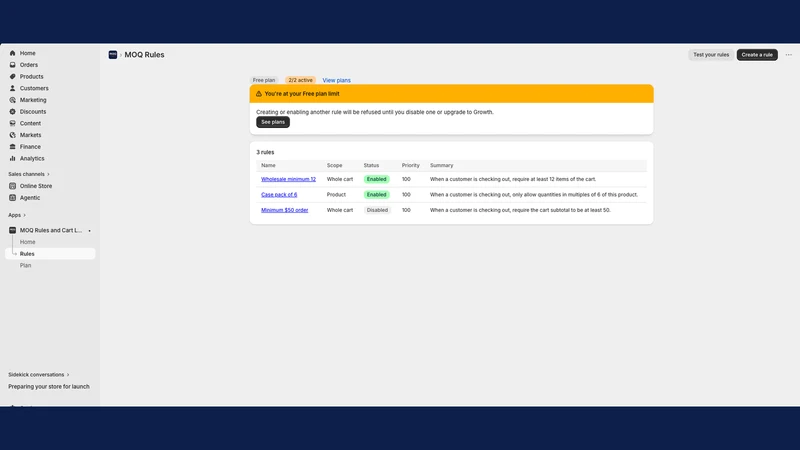Open the three-dot more actions menu

click(789, 55)
